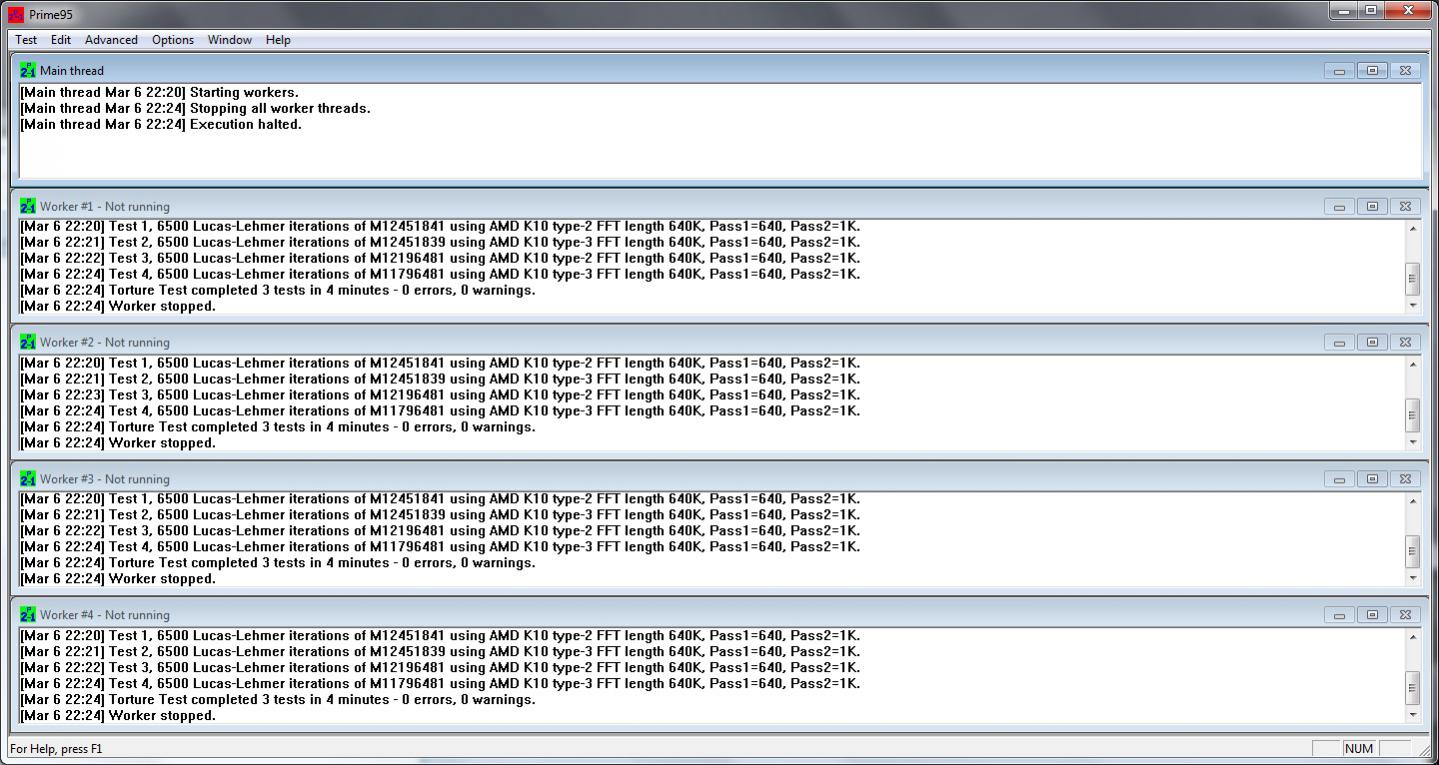
Task: Close the Prime95 main window
Action: (x=1408, y=10)
